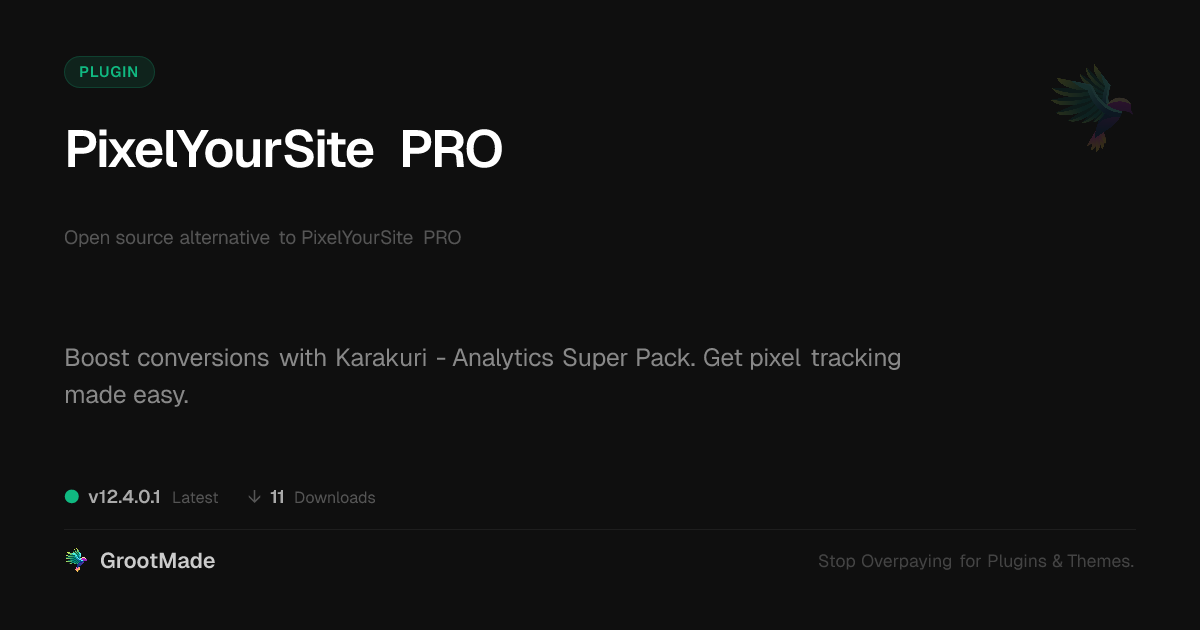The height and width of the screenshot is (630, 1200).
Task: Click the download count number 11
Action: tap(277, 497)
